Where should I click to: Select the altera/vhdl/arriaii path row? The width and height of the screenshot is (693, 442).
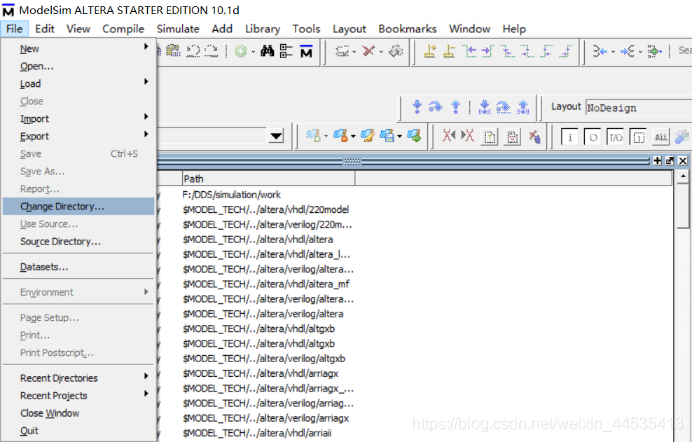coord(257,433)
